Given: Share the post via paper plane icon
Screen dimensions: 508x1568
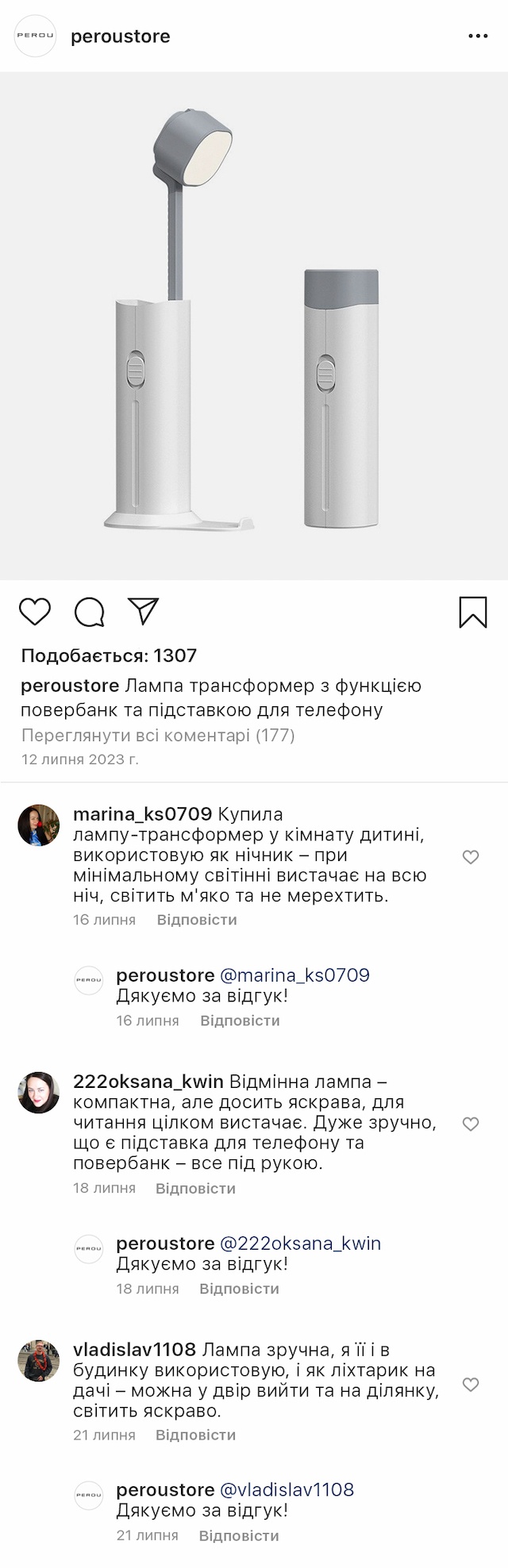Looking at the screenshot, I should tap(144, 611).
